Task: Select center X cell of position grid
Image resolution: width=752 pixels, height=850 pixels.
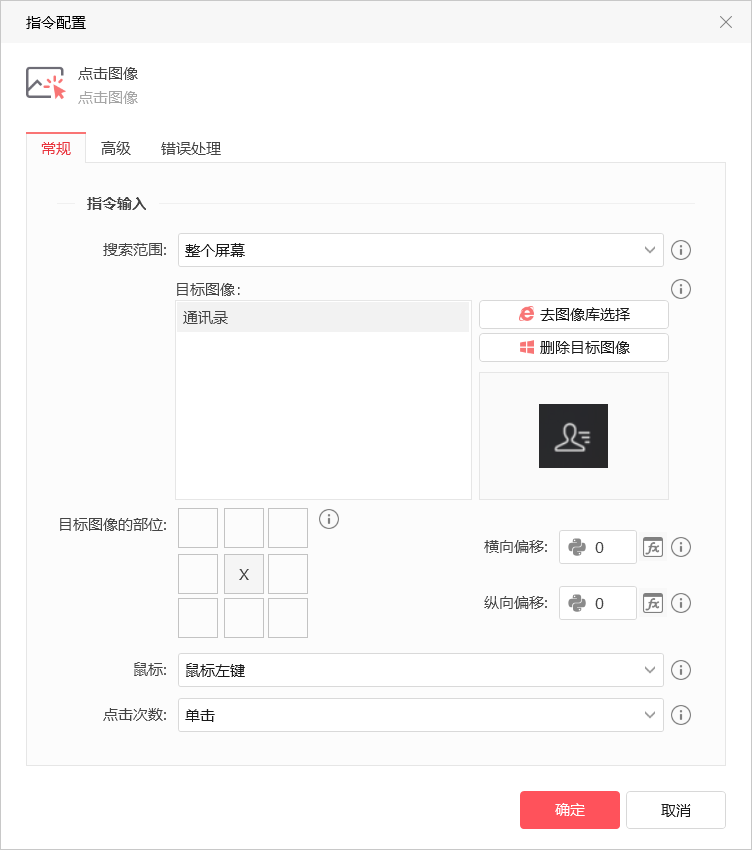Action: click(x=244, y=574)
